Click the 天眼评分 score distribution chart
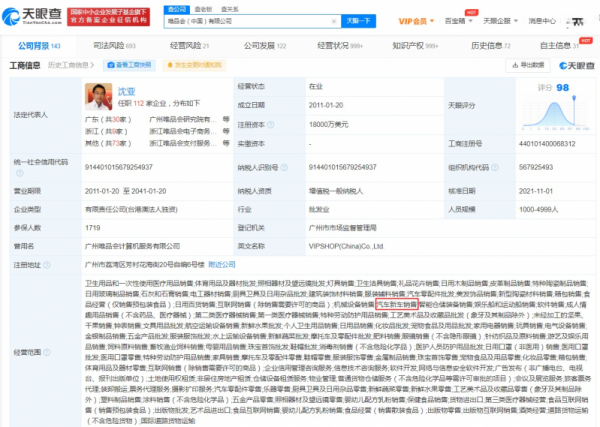 point(555,114)
